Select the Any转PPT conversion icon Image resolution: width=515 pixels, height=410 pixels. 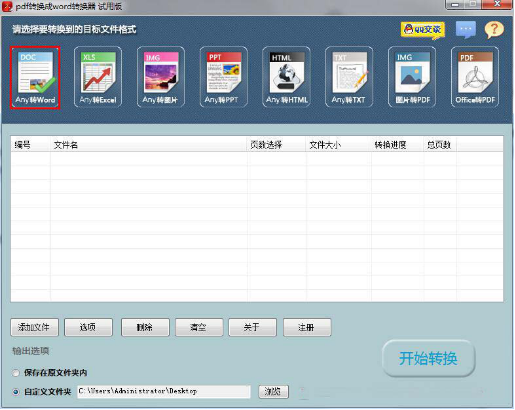[x=223, y=77]
